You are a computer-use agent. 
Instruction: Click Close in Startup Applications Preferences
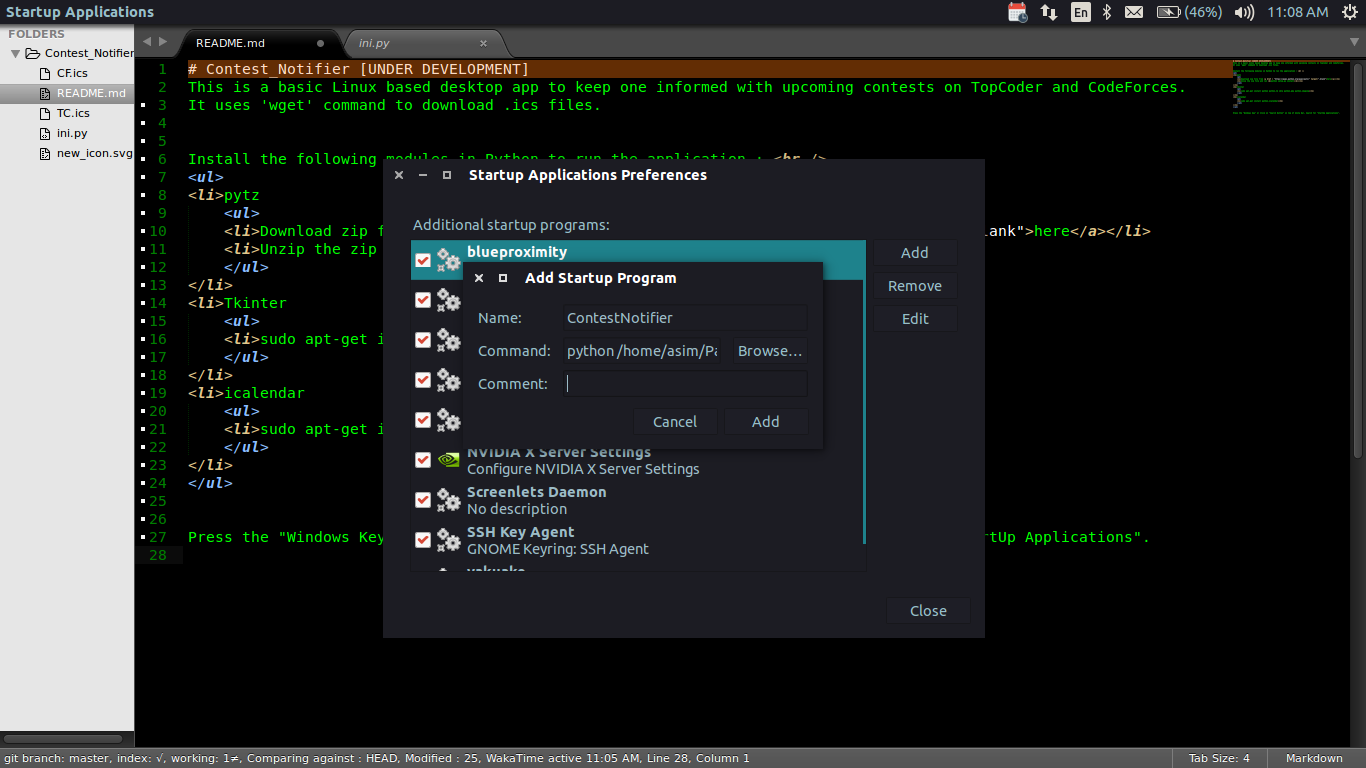click(x=928, y=611)
